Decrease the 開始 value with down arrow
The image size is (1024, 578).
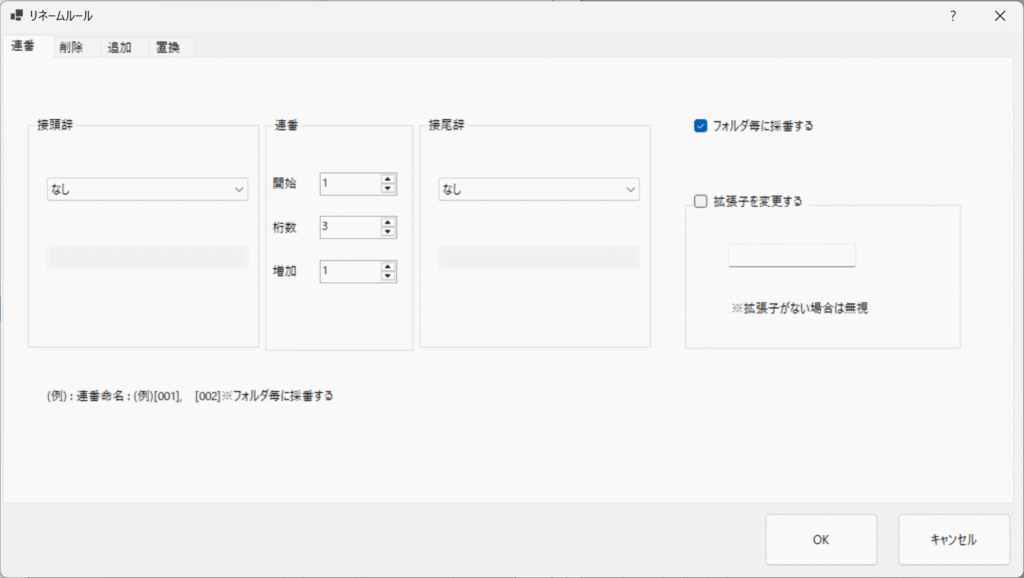click(388, 189)
